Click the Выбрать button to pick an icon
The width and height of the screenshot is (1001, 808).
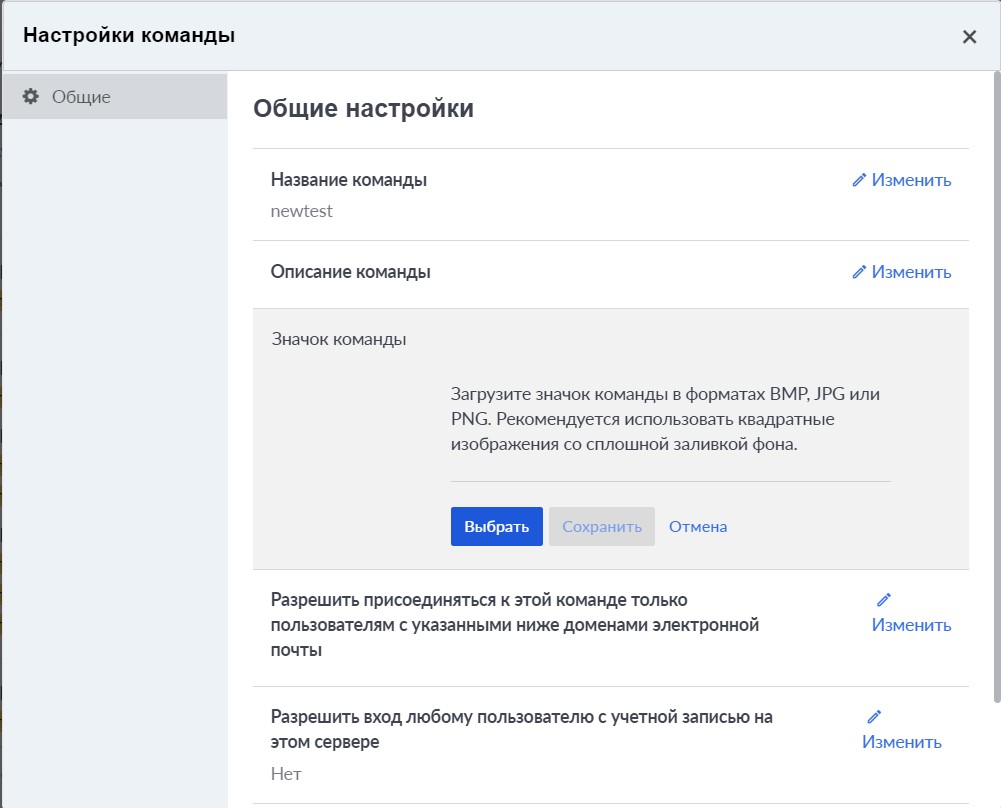click(x=496, y=525)
